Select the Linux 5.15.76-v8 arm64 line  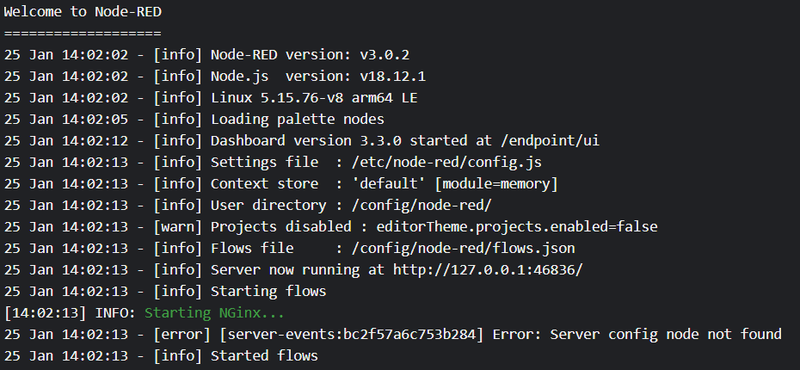[x=211, y=98]
